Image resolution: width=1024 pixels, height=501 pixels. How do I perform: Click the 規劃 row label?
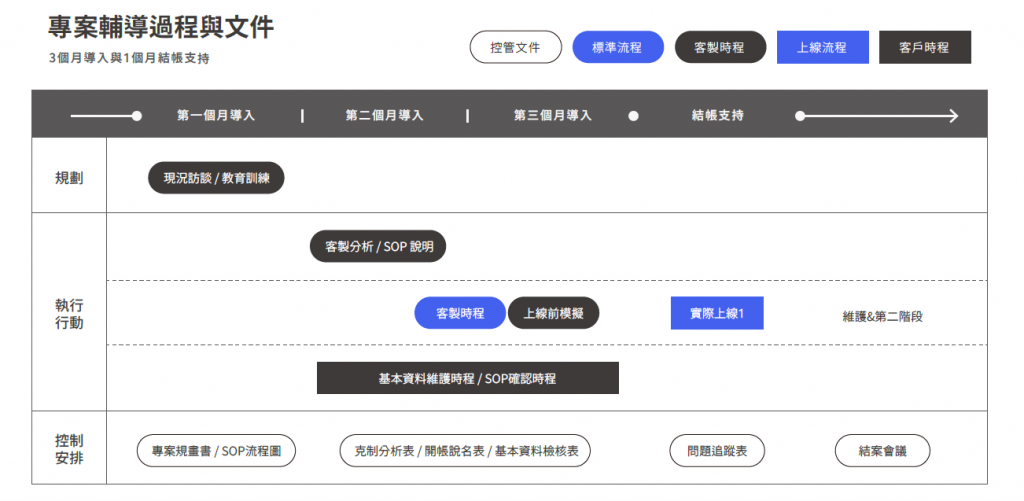[x=69, y=178]
